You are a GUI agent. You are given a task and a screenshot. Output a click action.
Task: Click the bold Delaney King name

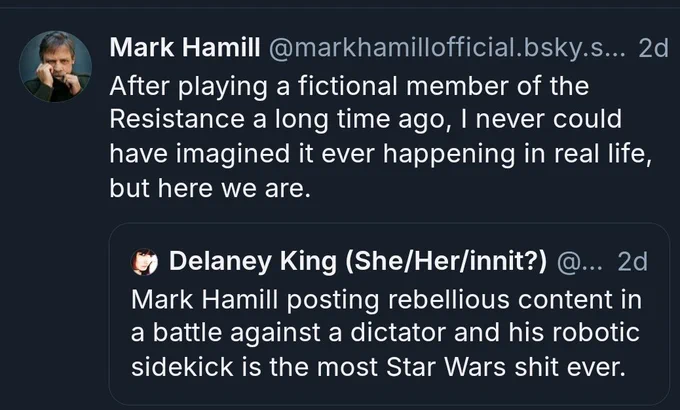click(253, 261)
